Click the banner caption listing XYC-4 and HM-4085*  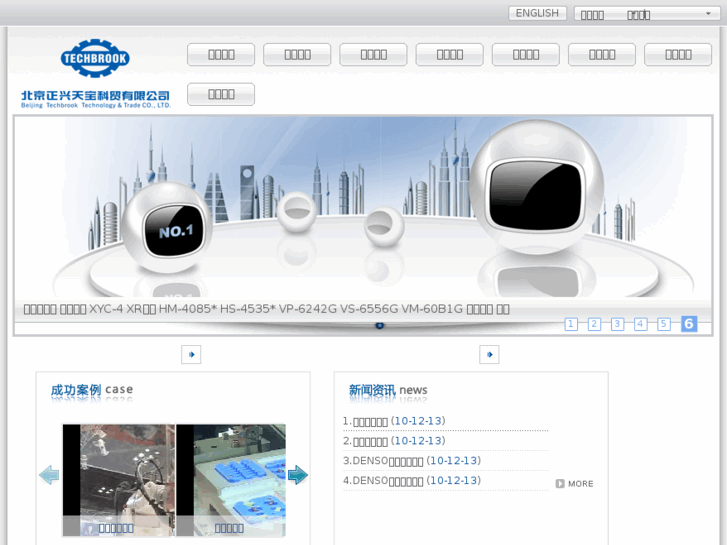coord(267,309)
